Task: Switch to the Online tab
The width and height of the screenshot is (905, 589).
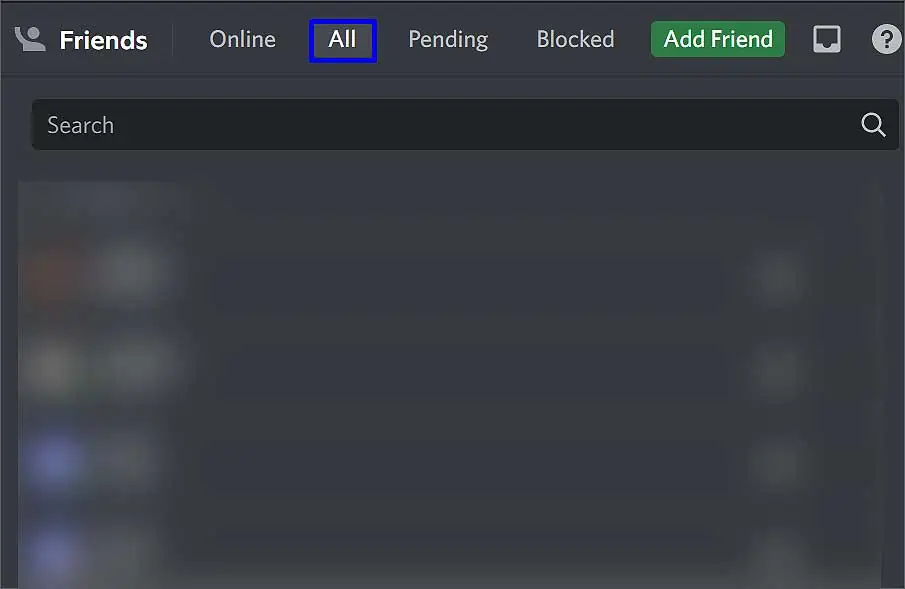Action: tap(242, 39)
